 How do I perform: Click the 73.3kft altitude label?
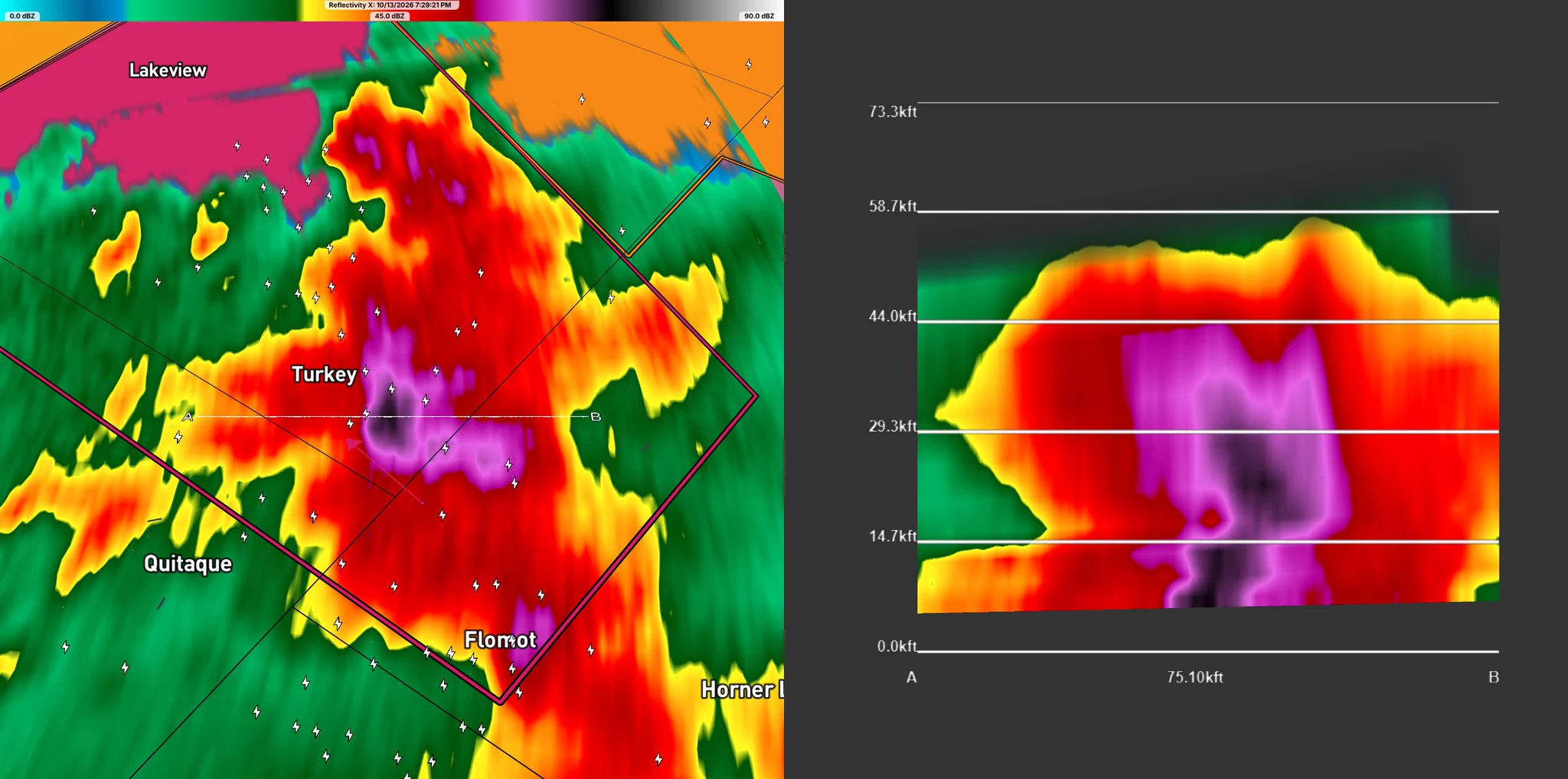[x=892, y=112]
